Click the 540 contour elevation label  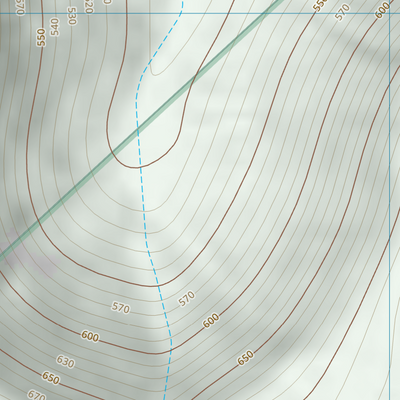pos(55,27)
